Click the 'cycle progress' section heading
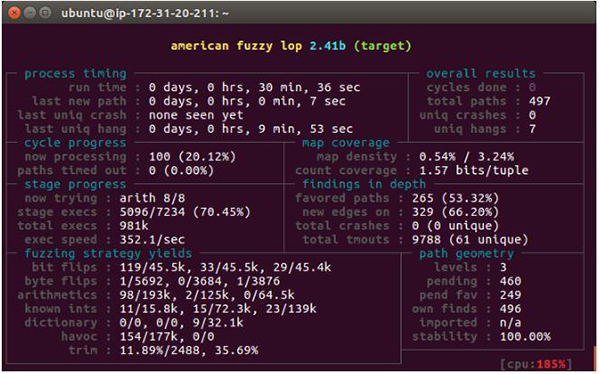Image resolution: width=600 pixels, height=374 pixels. (x=75, y=143)
